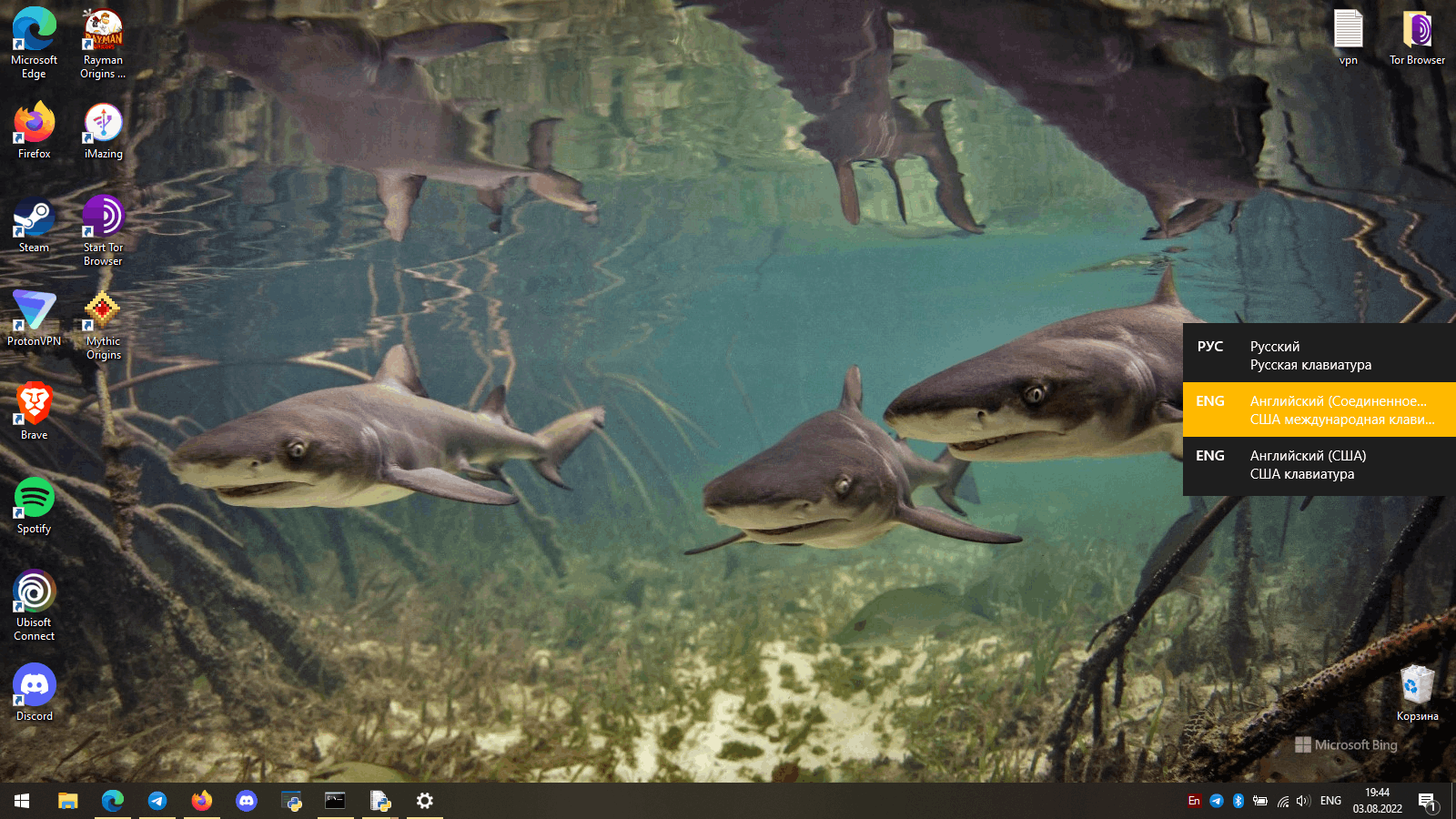1456x819 pixels.
Task: Check the battery status tray icon
Action: (1260, 801)
